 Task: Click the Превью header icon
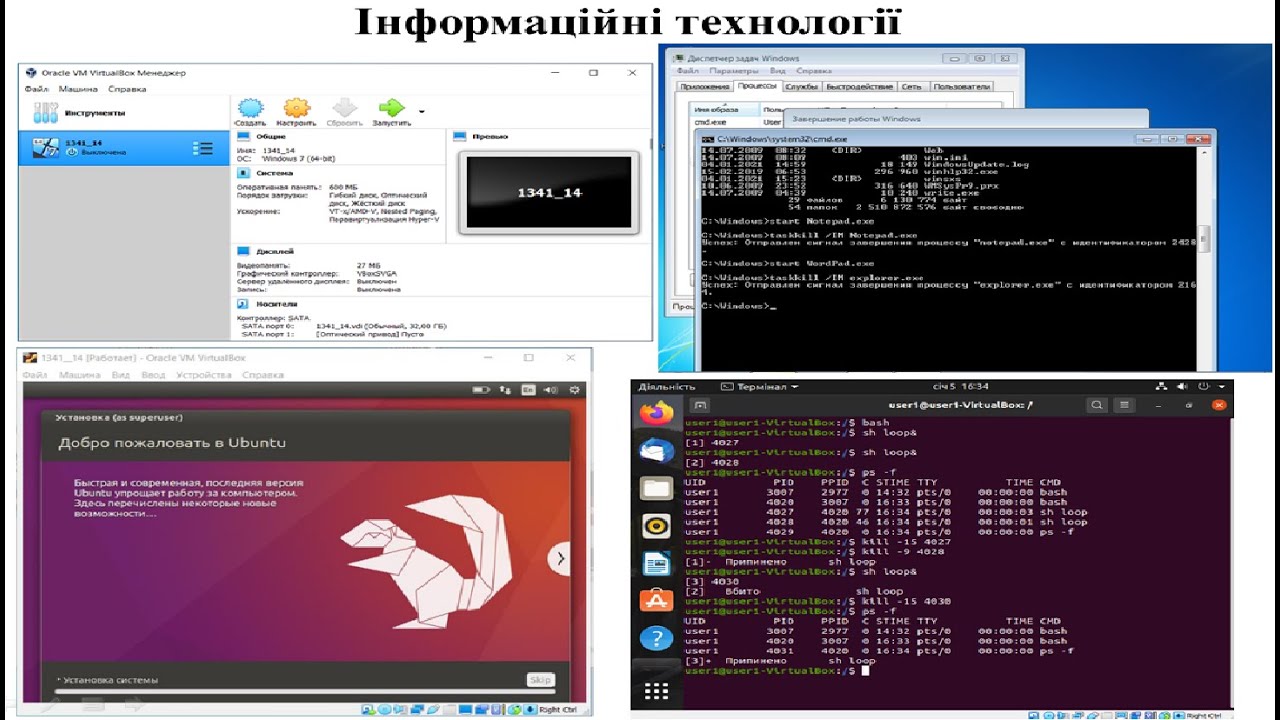click(460, 136)
